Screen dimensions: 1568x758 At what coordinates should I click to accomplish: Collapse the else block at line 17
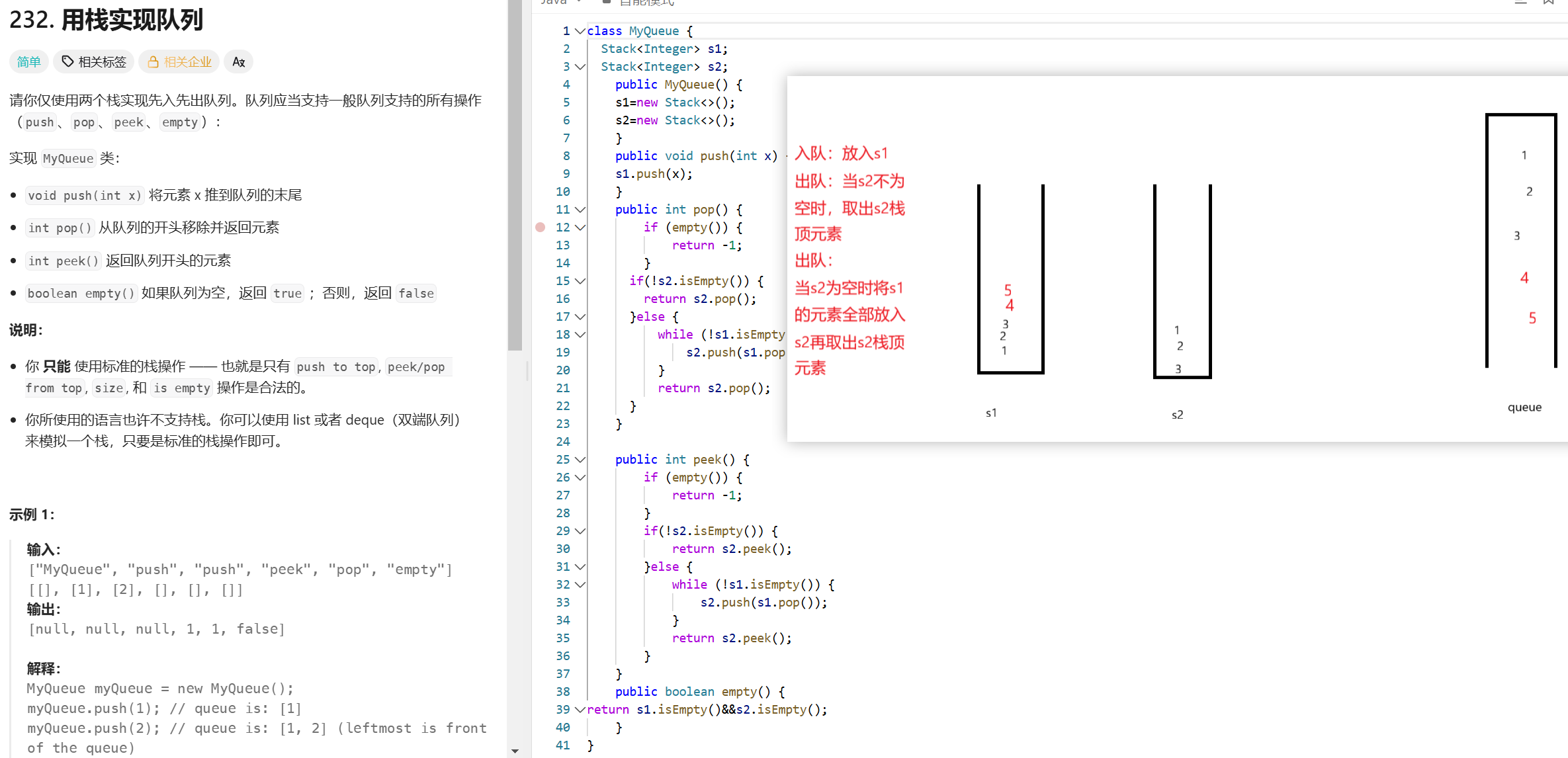tap(580, 317)
